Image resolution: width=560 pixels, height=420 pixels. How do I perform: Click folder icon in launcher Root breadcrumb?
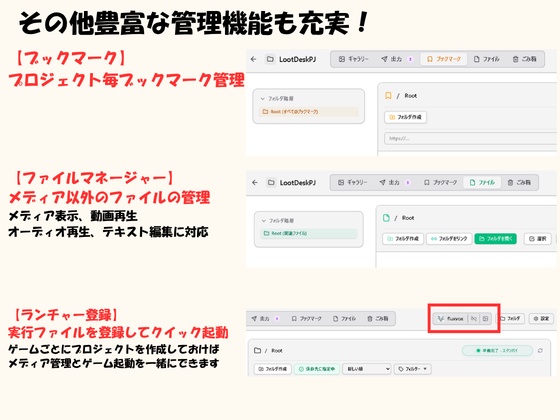(x=257, y=350)
